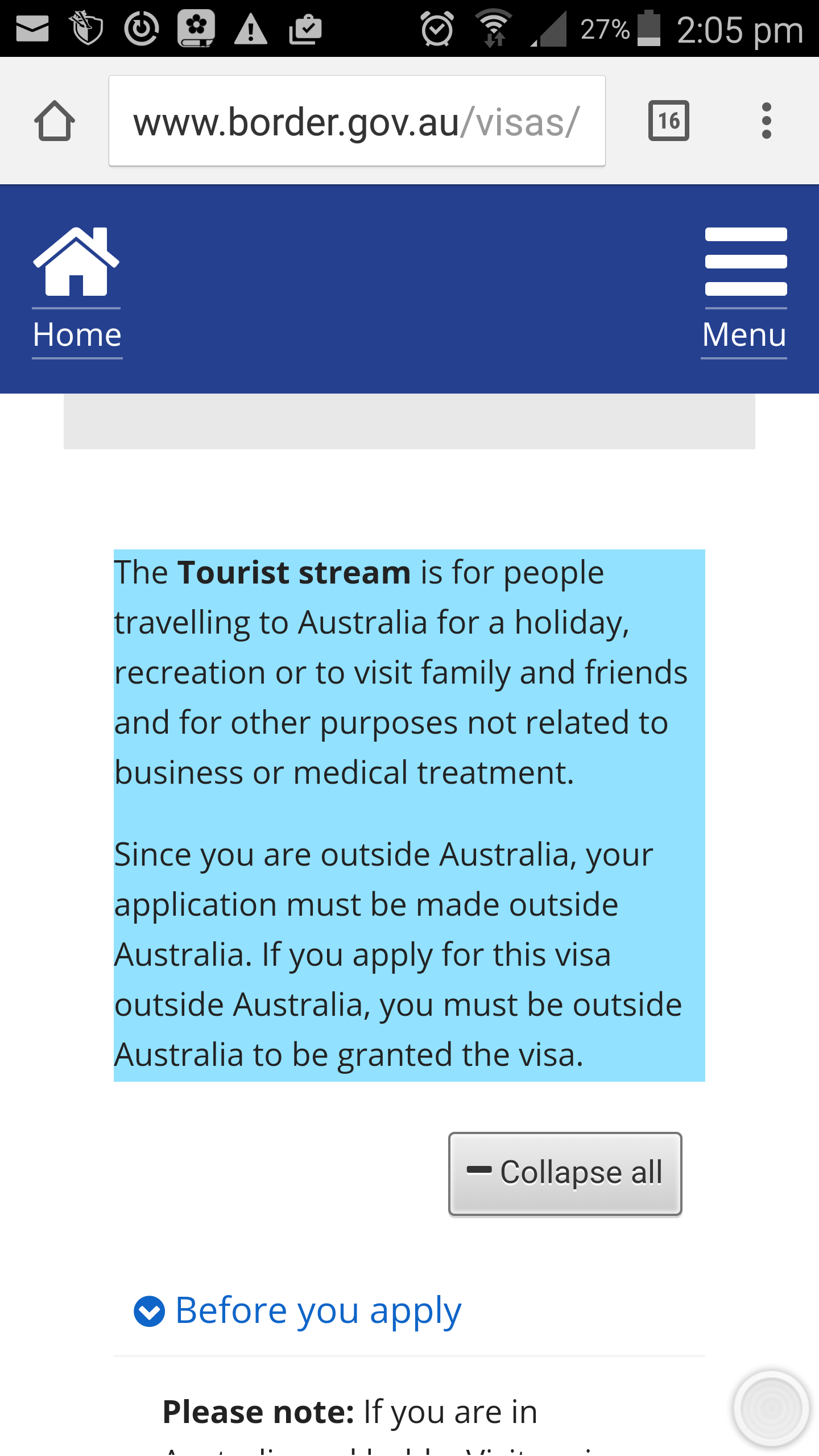819x1456 pixels.
Task: Focus the www.border.gov.au address bar
Action: coord(357,121)
